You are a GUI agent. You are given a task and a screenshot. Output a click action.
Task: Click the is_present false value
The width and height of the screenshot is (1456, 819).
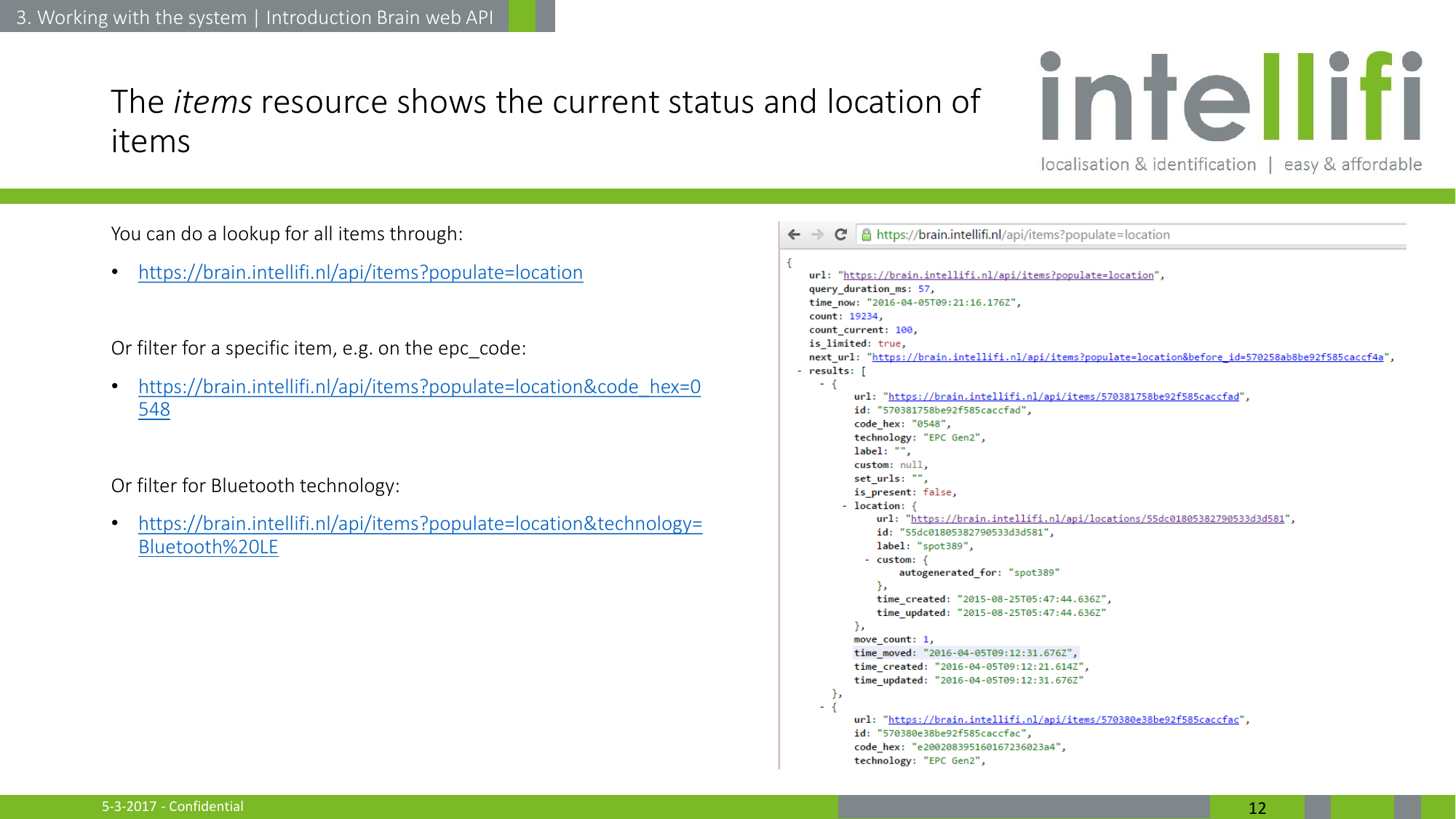coord(937,493)
